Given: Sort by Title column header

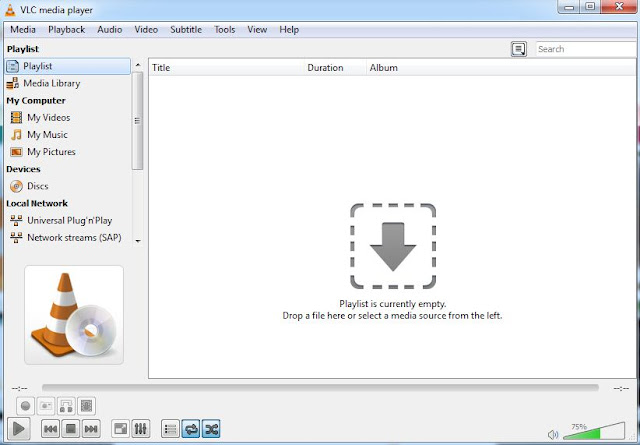Looking at the screenshot, I should pyautogui.click(x=227, y=68).
